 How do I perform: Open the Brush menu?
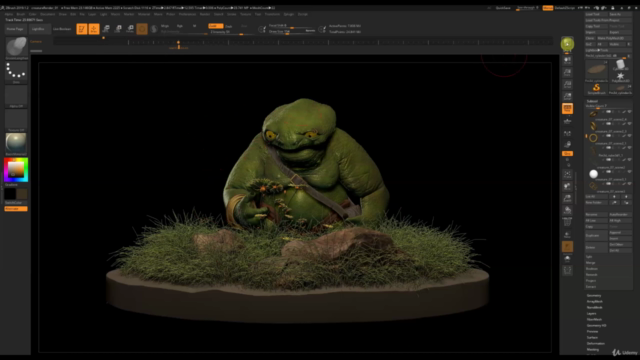pyautogui.click(x=20, y=14)
